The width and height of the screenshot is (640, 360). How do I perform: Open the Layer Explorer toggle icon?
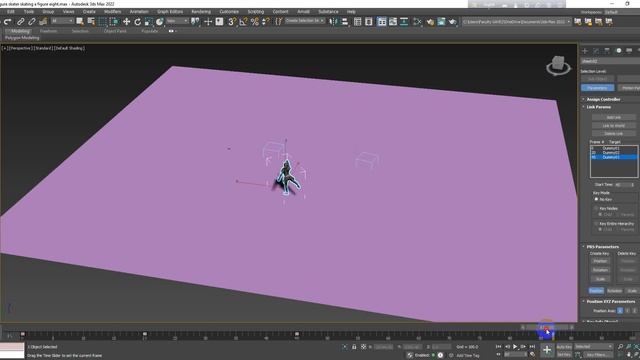tap(369, 22)
